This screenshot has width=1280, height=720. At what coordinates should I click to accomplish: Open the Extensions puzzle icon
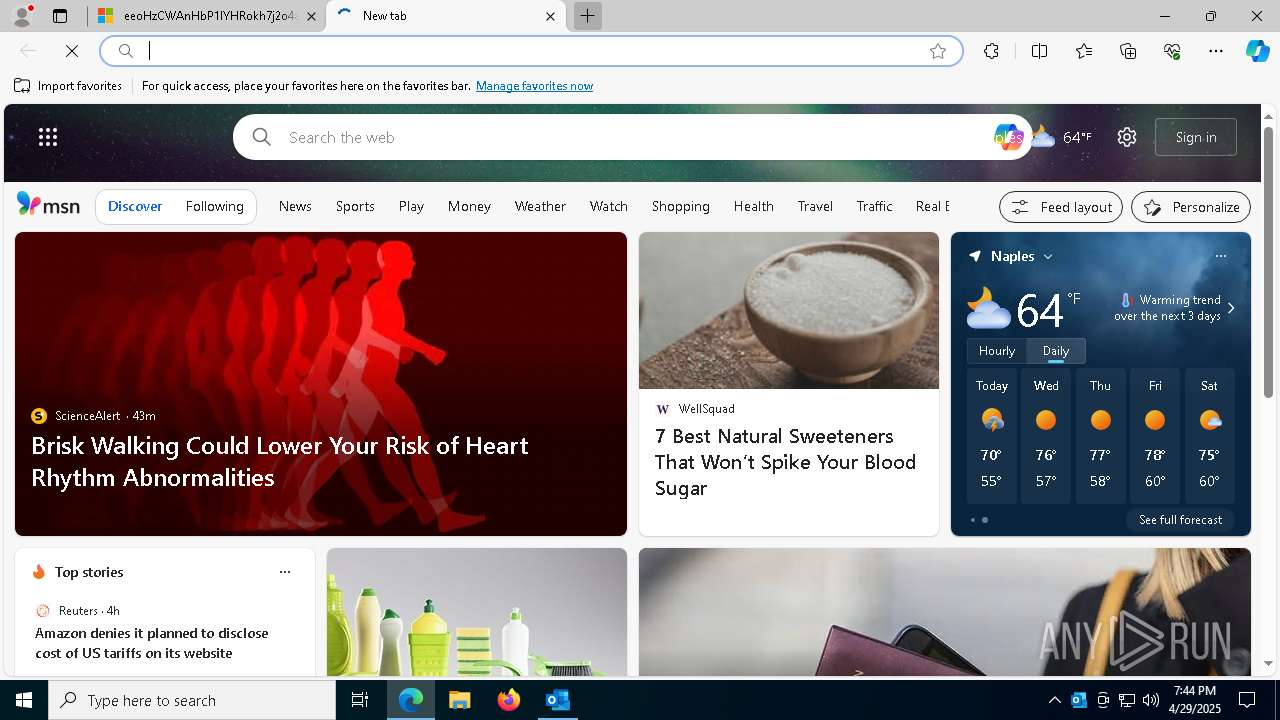coord(991,51)
